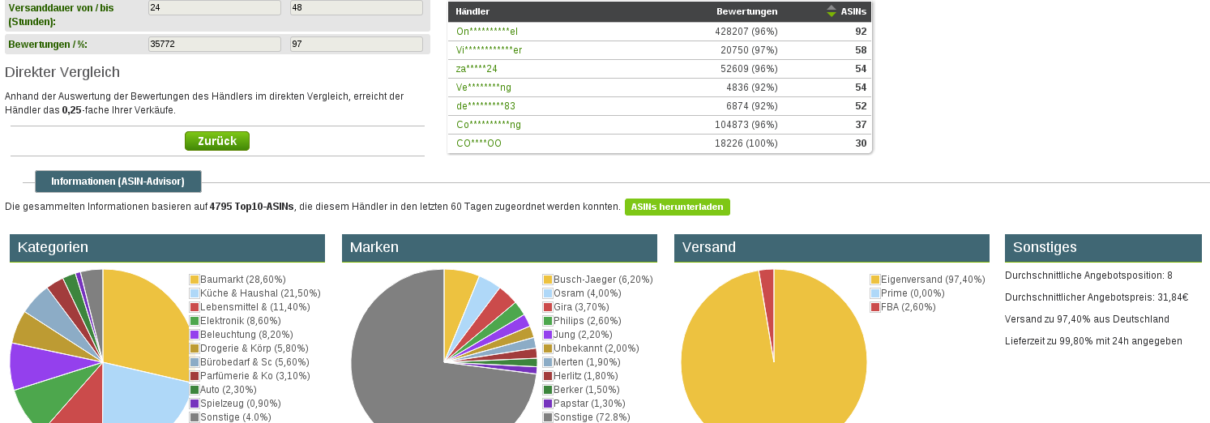Click Jung (2,20%) legend swatch
Image resolution: width=1210 pixels, height=423 pixels.
547,334
